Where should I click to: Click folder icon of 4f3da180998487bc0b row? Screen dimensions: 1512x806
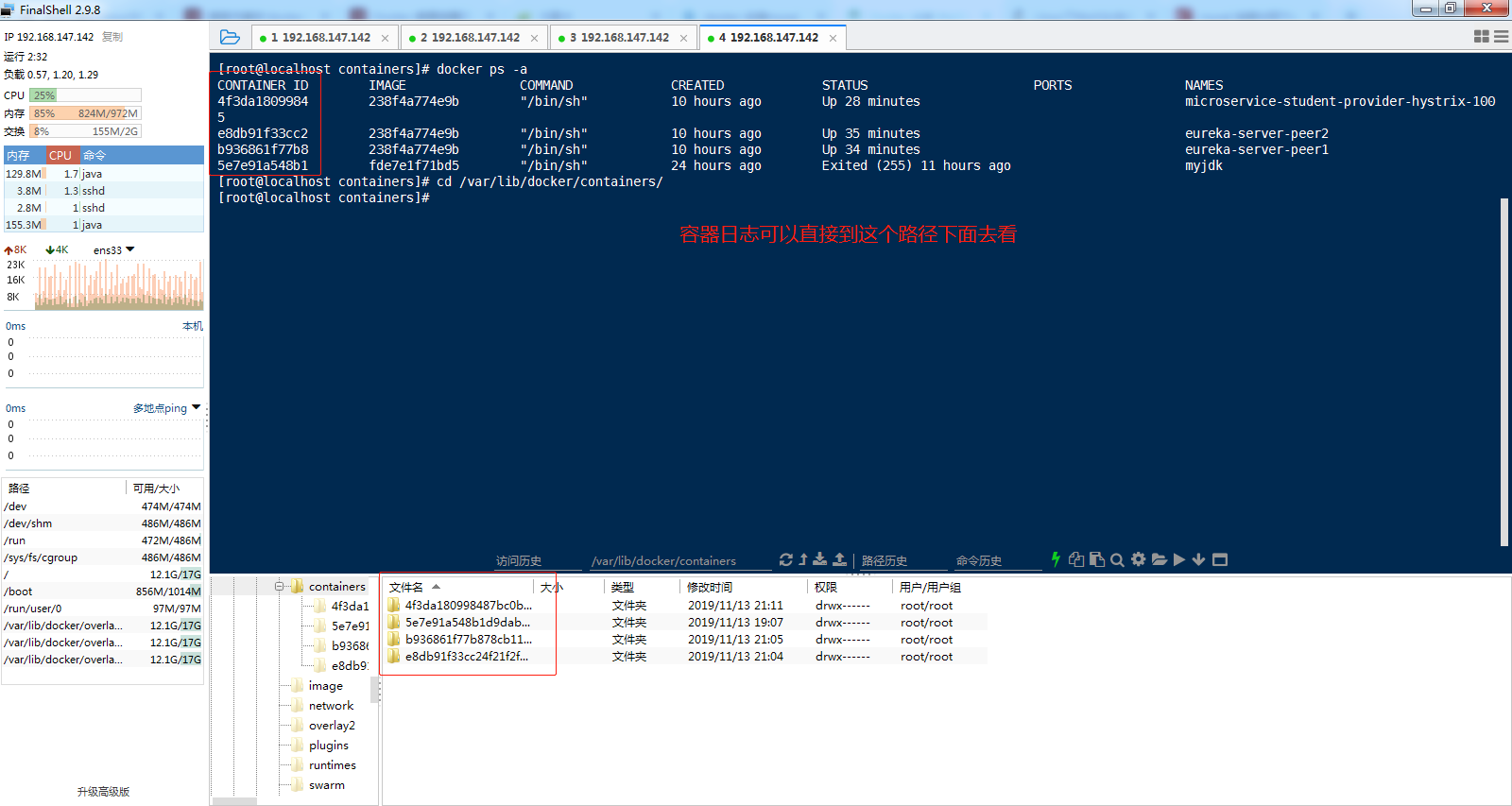pyautogui.click(x=394, y=605)
